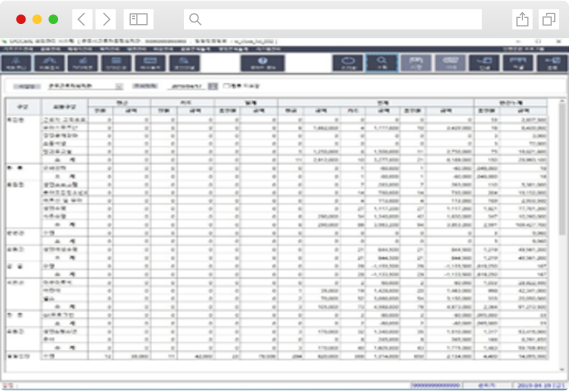Tick the checkbox next to the date field

226,86
